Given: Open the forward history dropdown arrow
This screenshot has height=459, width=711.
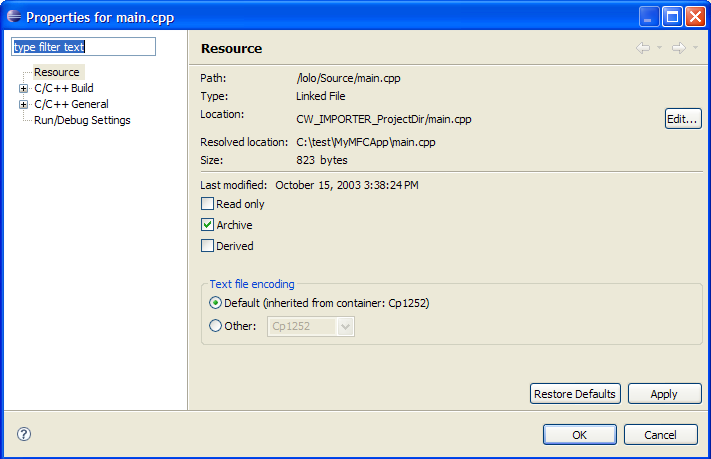Looking at the screenshot, I should (x=695, y=48).
